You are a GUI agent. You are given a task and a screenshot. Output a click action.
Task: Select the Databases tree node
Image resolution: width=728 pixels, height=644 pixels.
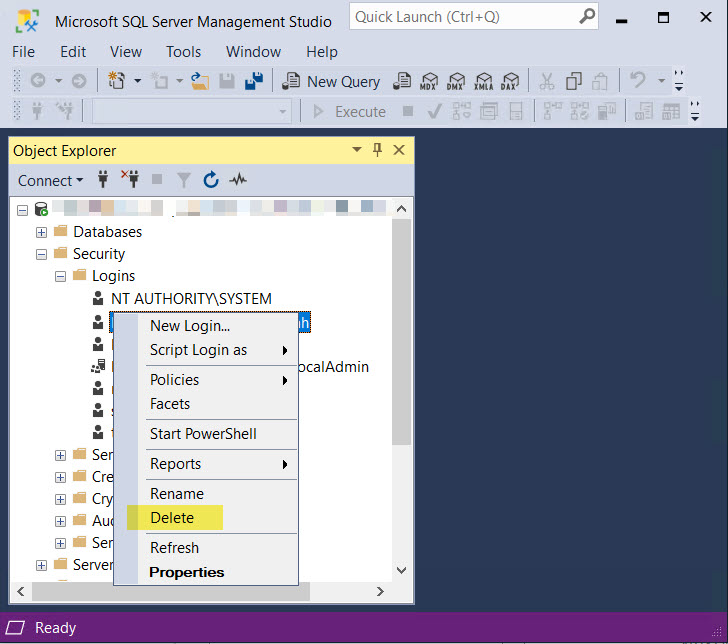[108, 232]
